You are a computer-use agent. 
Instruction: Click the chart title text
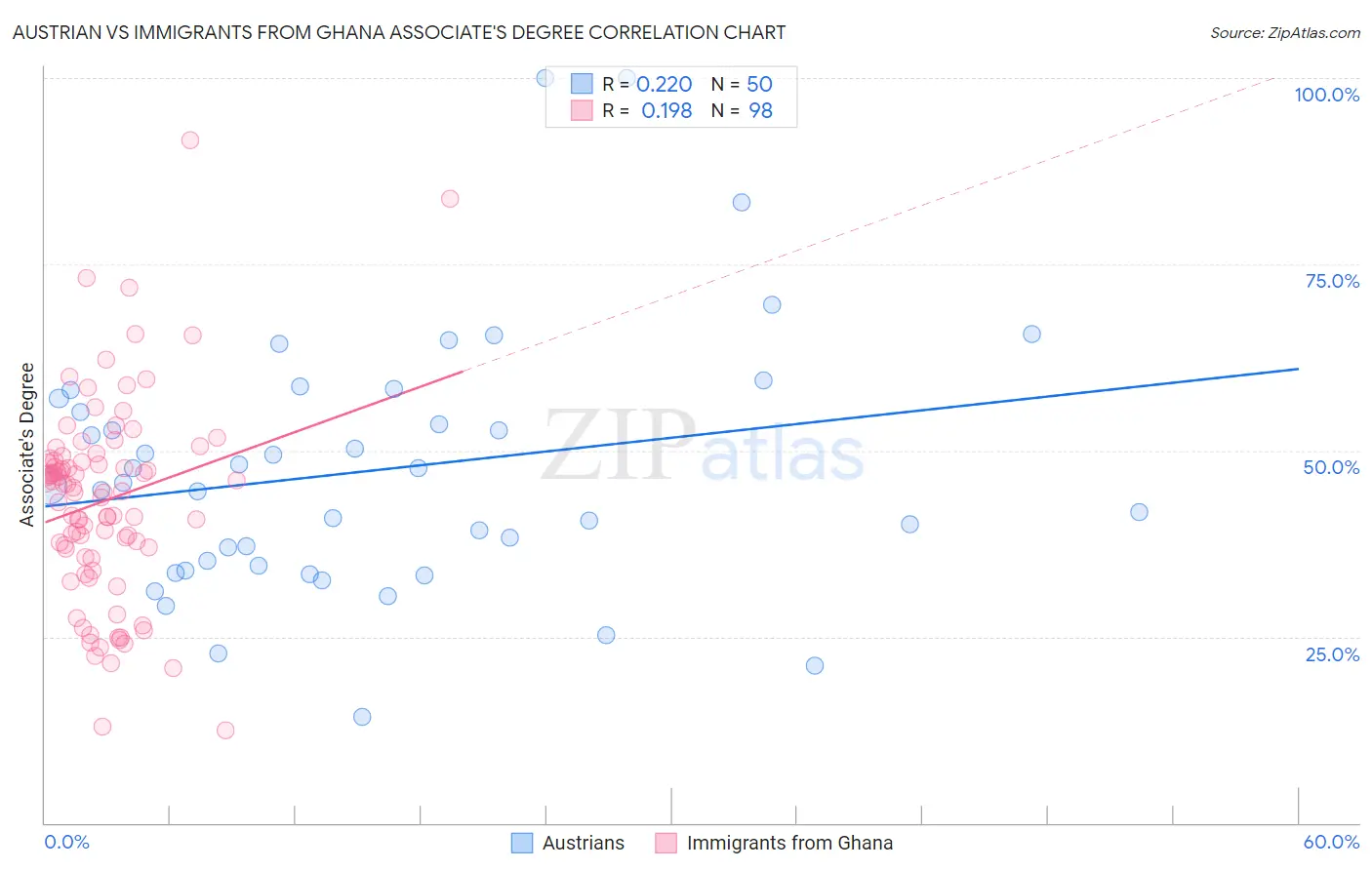coord(399,32)
